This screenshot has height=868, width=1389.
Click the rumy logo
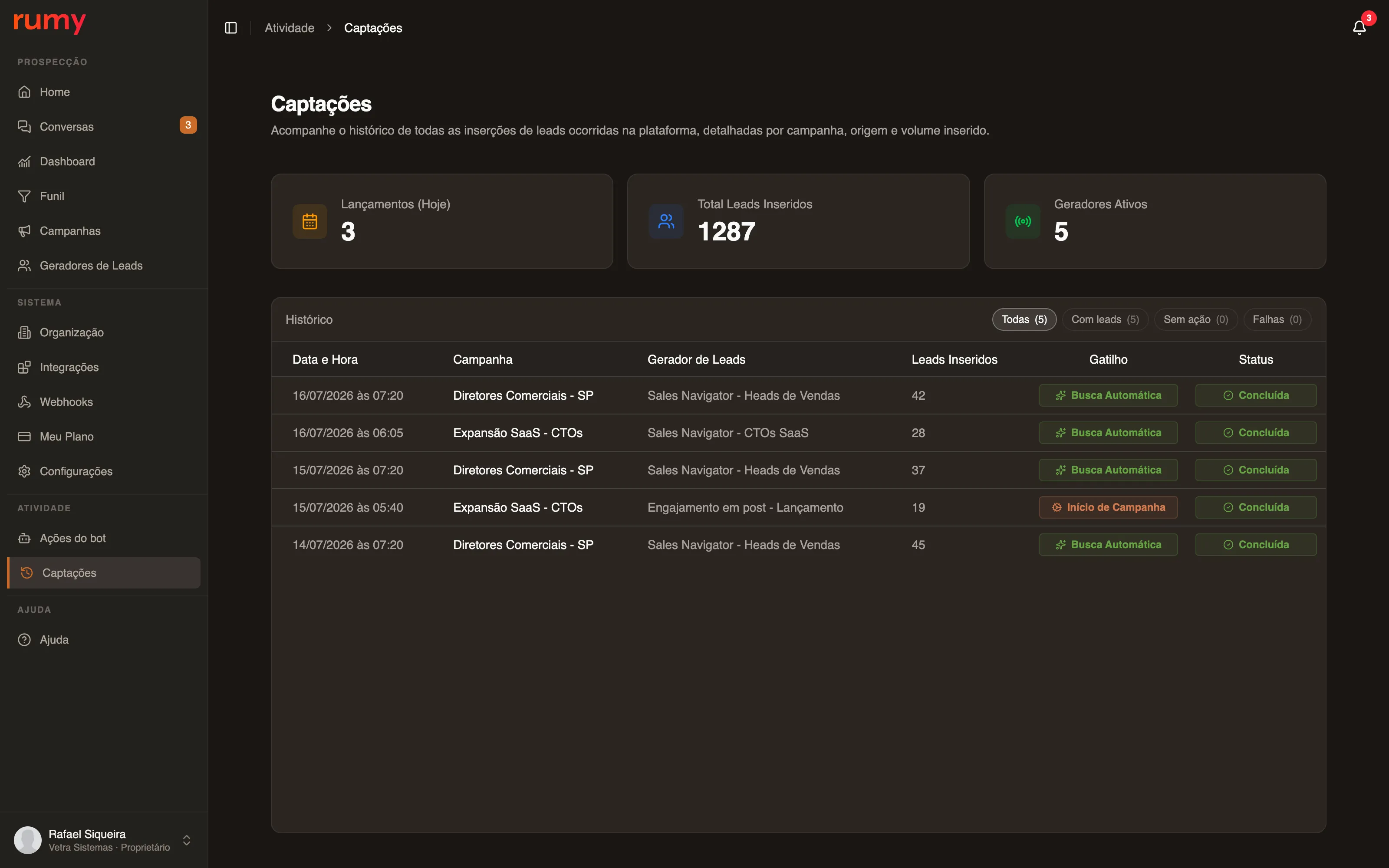coord(49,23)
